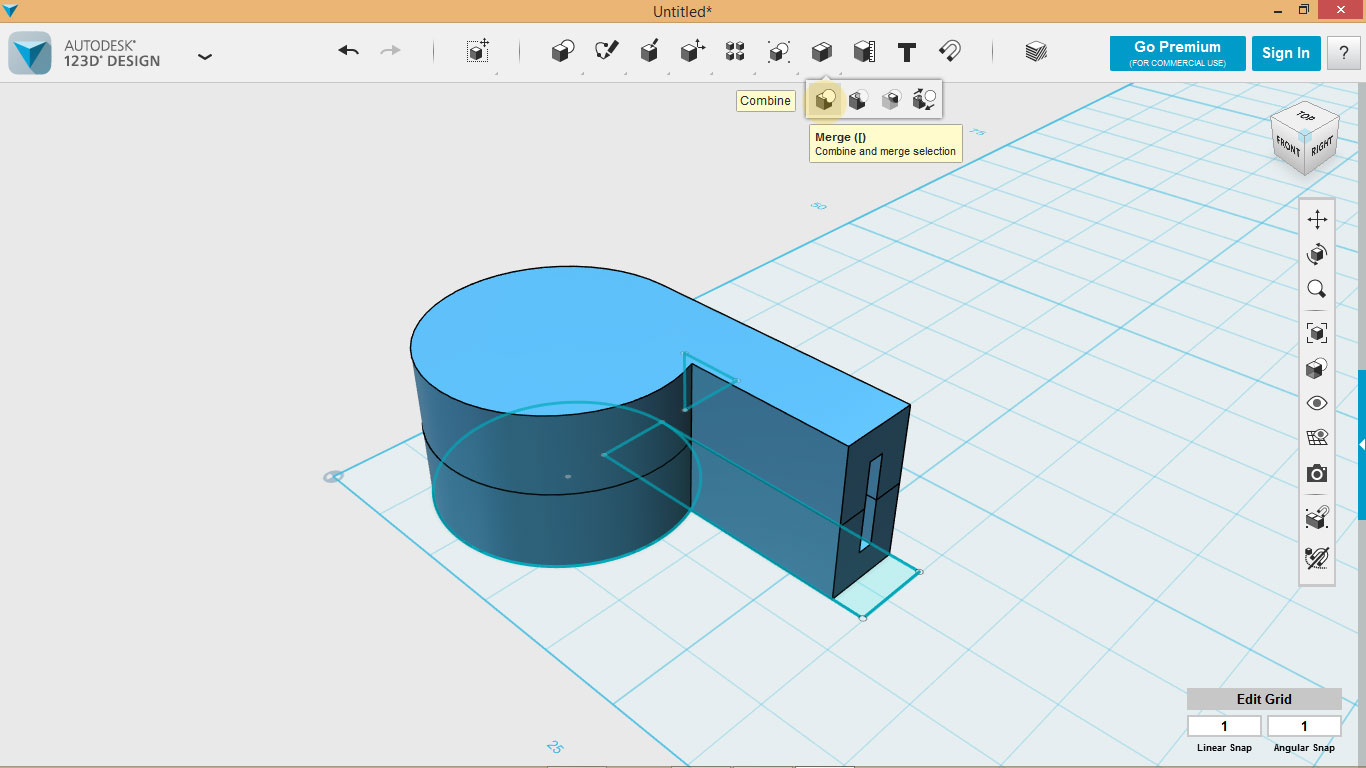Toggle snapping on/off in navigation bar
Screen dimensions: 1366x768
point(1317,557)
